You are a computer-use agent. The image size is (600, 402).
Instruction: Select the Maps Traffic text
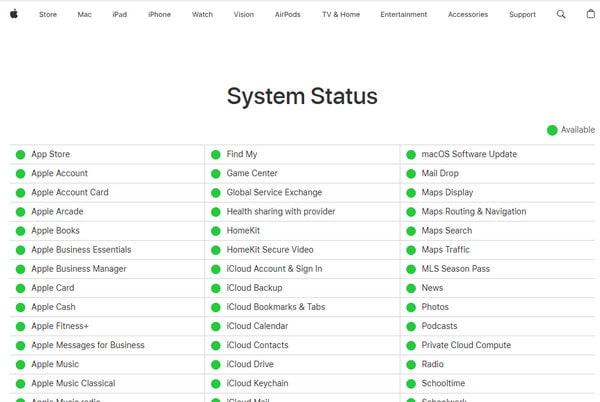[x=446, y=250]
